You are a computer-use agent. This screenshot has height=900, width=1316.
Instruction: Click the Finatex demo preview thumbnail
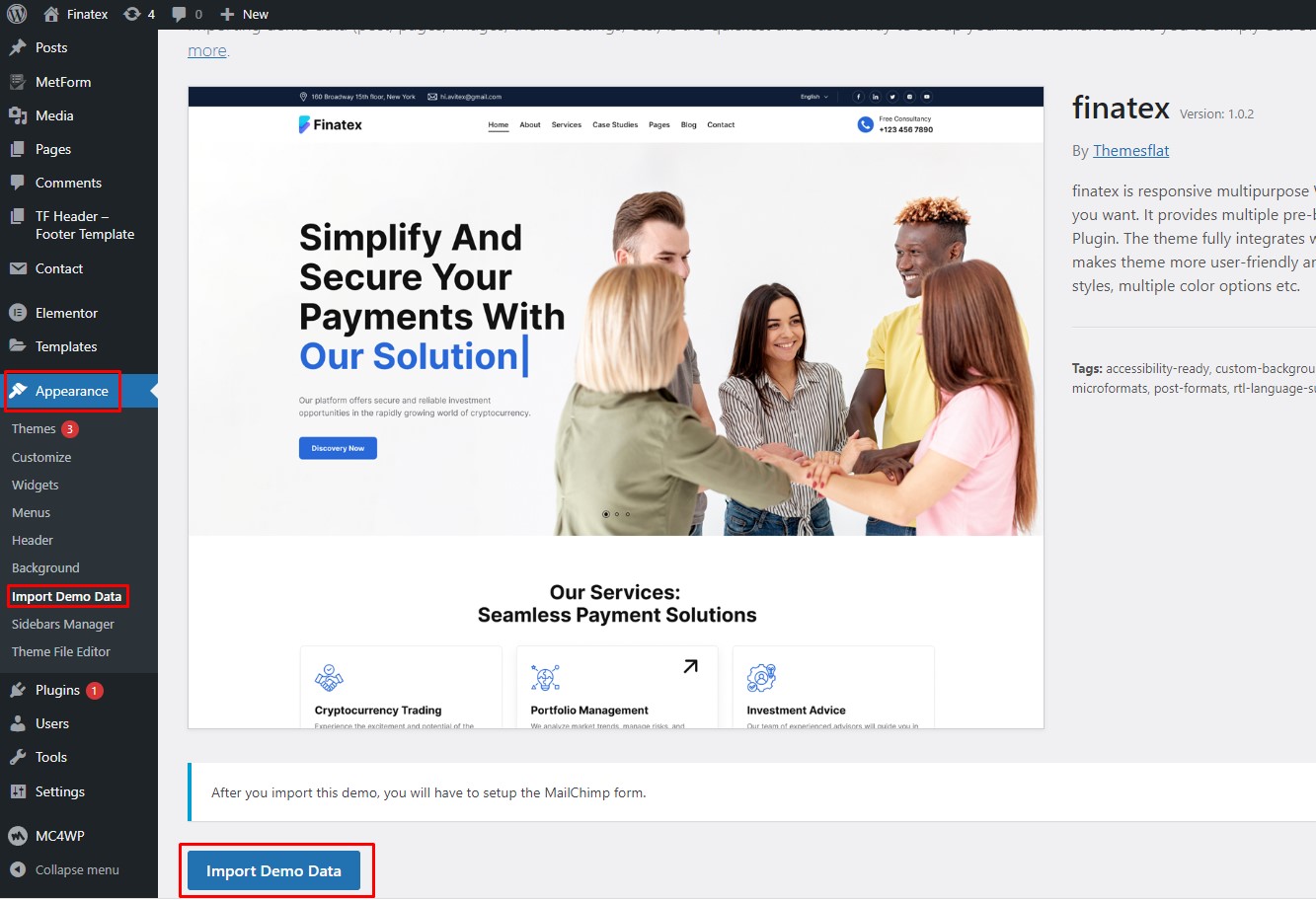coord(616,408)
